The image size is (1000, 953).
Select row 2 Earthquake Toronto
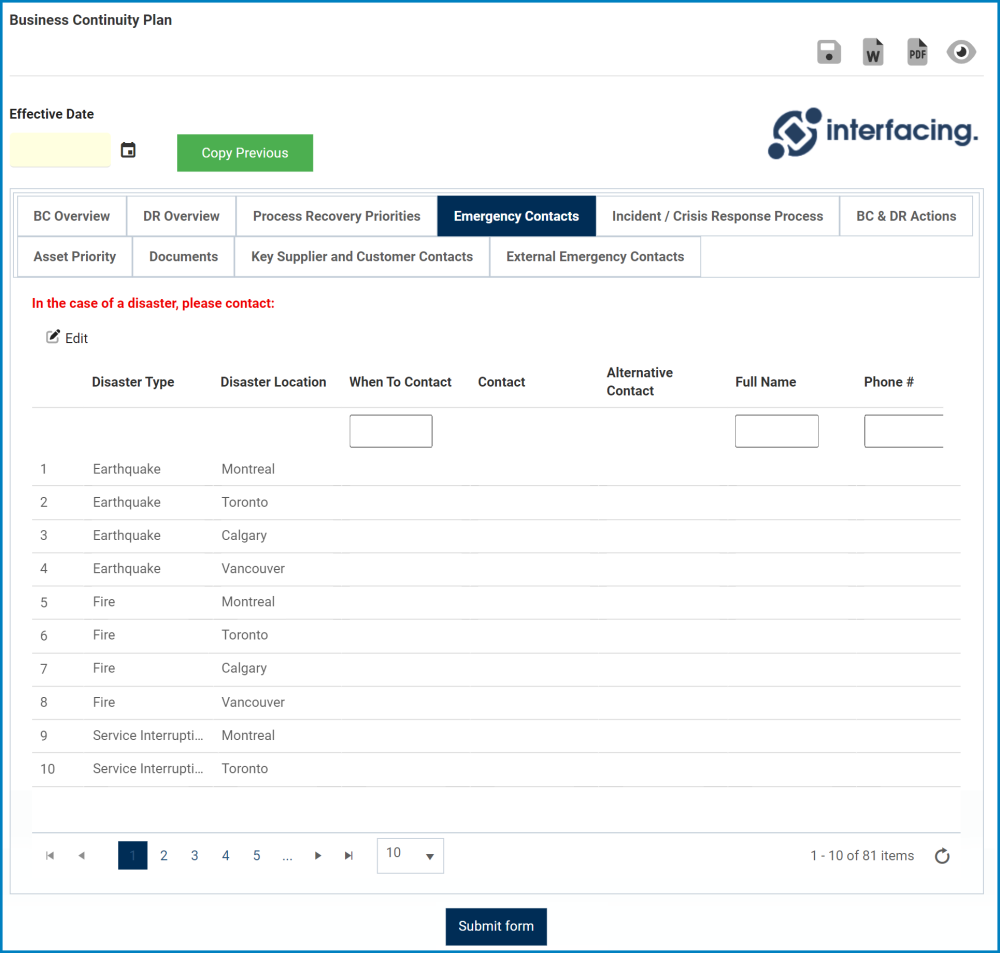coord(496,503)
